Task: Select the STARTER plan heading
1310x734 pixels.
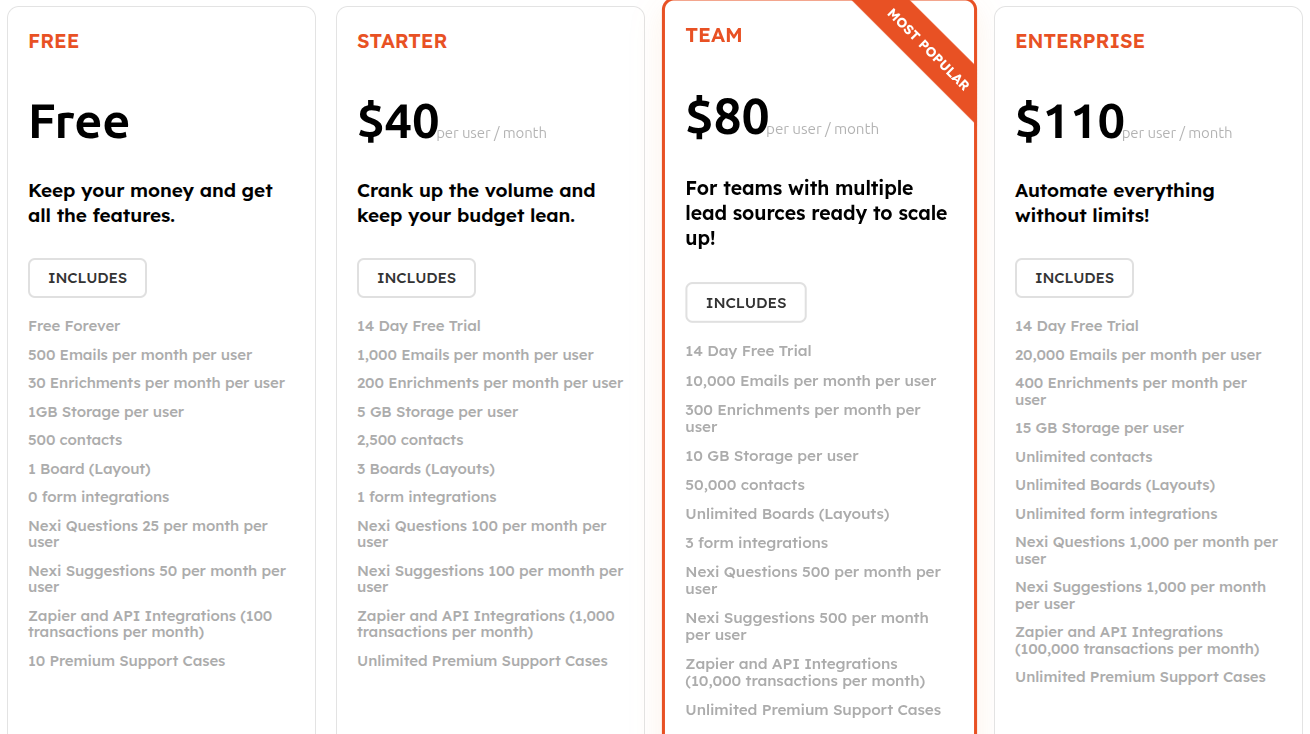Action: coord(402,41)
